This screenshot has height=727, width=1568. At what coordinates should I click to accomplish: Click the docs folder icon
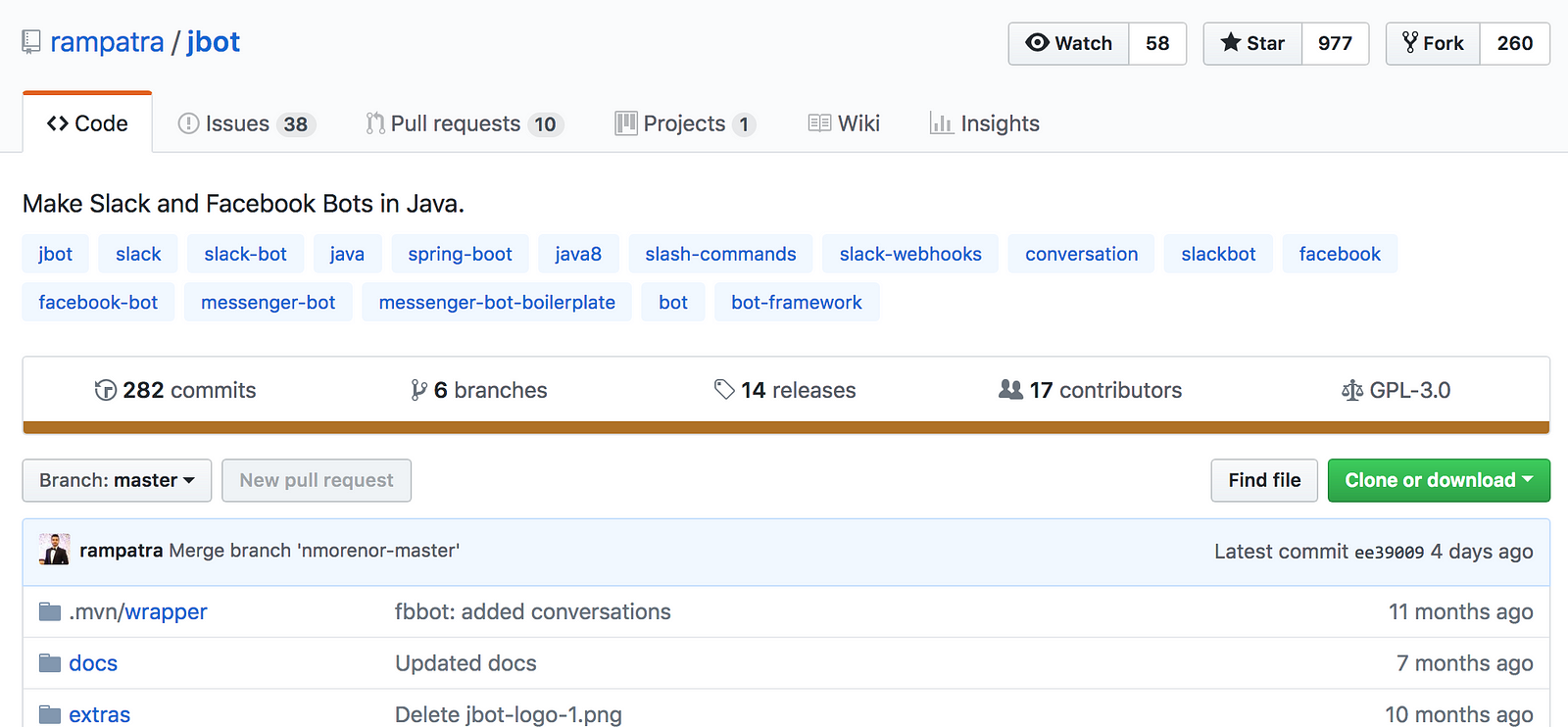click(x=50, y=663)
